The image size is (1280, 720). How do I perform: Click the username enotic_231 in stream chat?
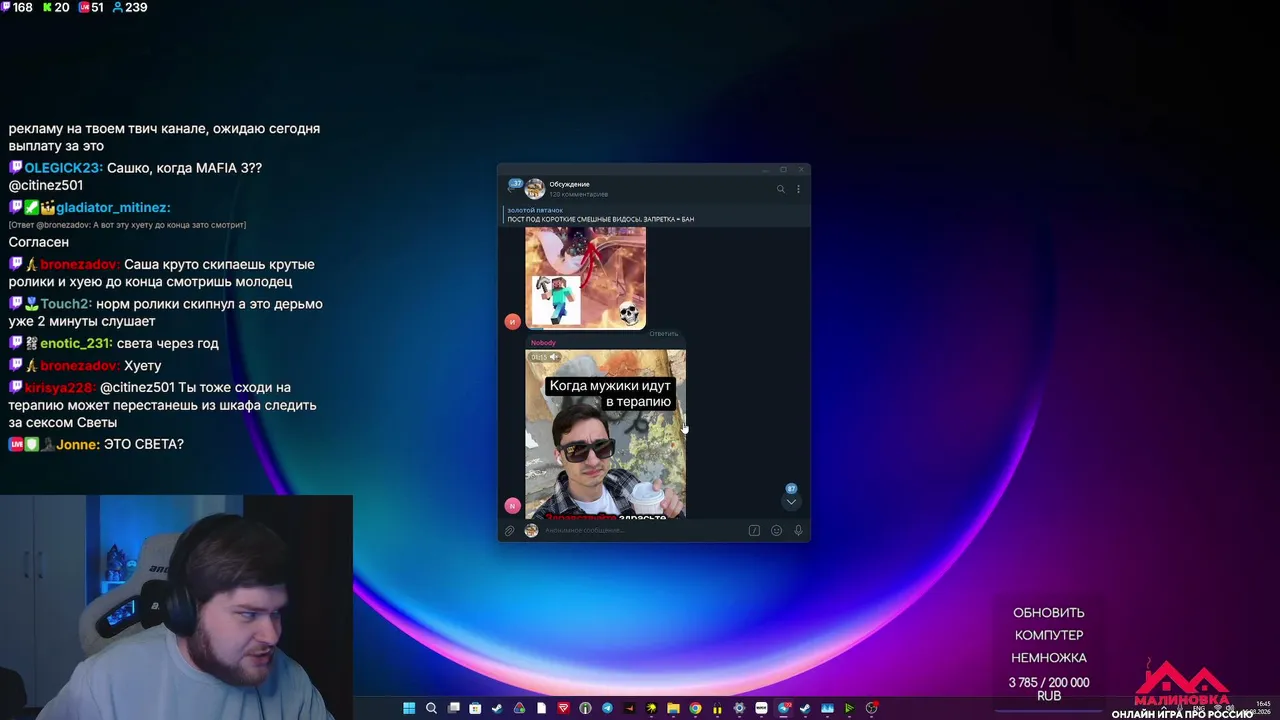pos(76,343)
